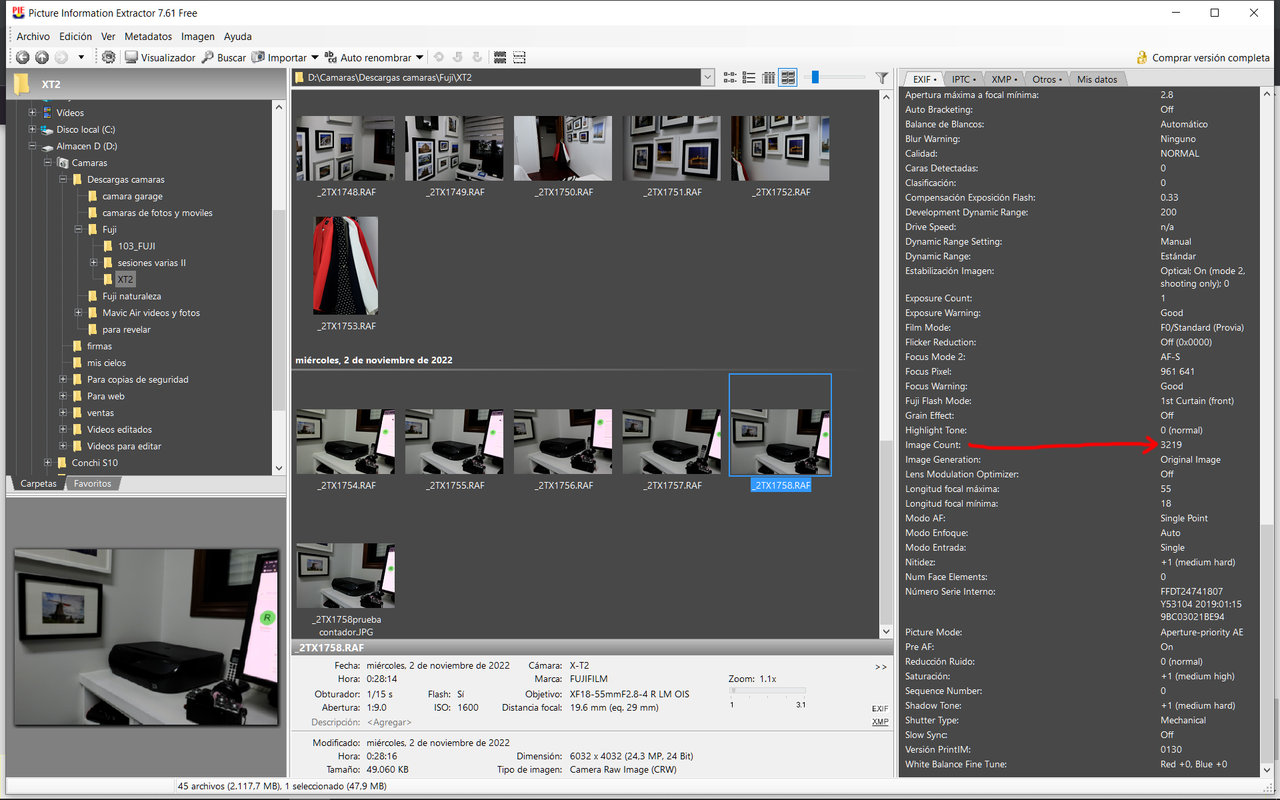Toggle the column details view mode
The height and width of the screenshot is (800, 1280).
(x=768, y=78)
